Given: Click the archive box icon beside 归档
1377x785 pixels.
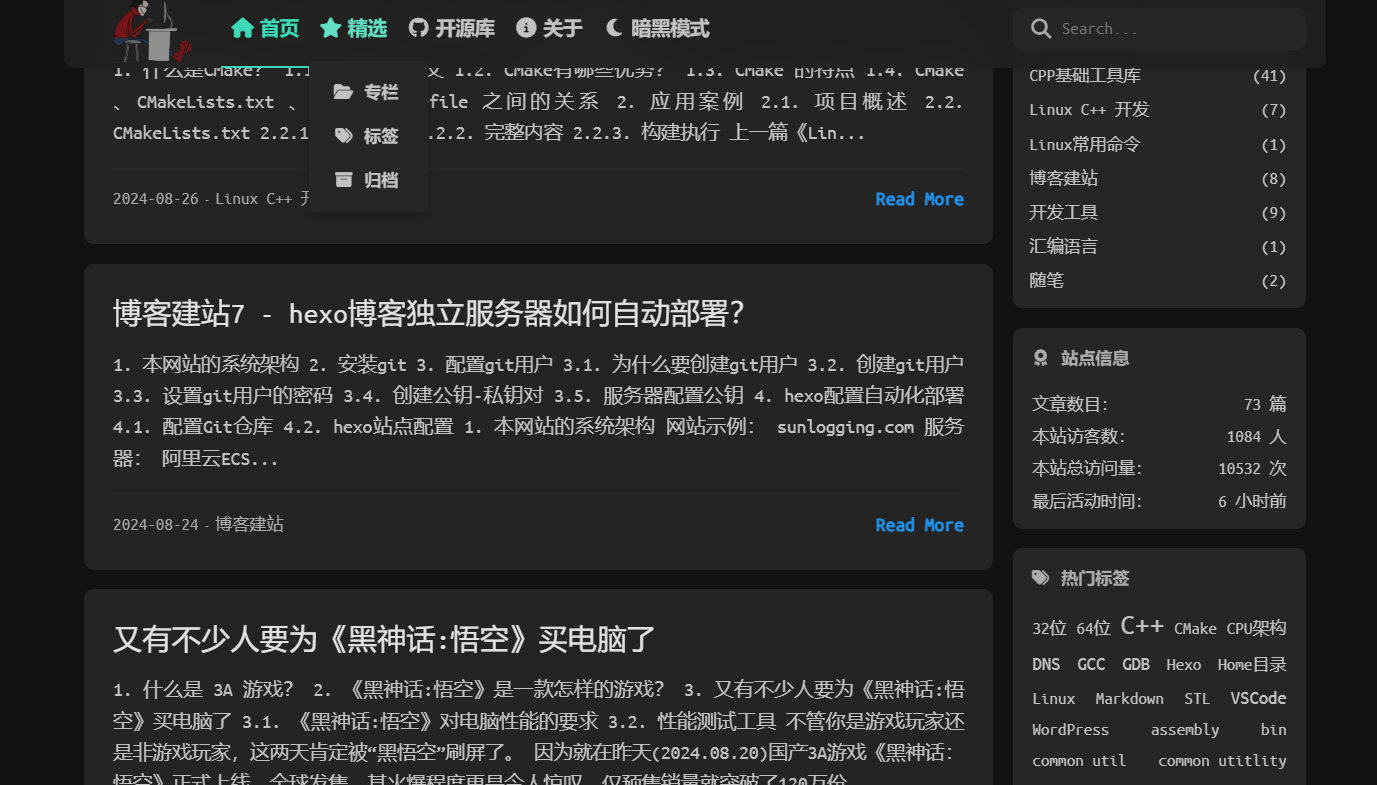Looking at the screenshot, I should [343, 180].
